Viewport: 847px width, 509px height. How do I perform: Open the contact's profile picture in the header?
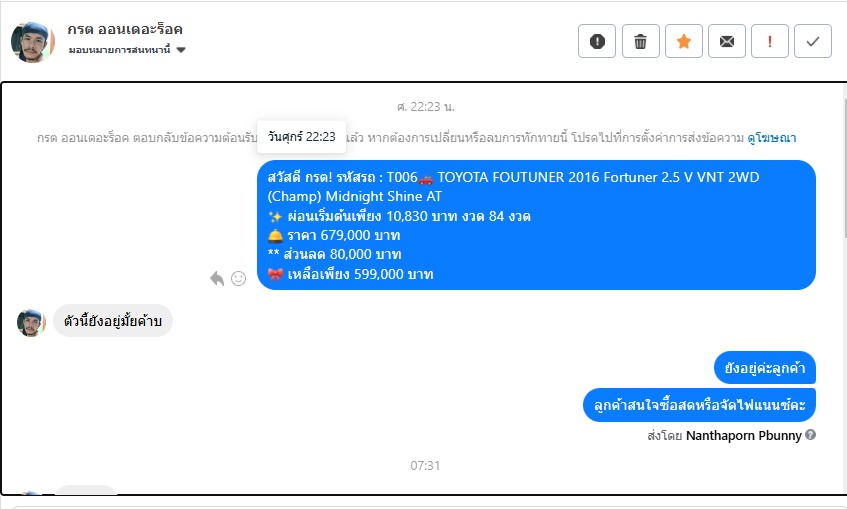pyautogui.click(x=32, y=42)
